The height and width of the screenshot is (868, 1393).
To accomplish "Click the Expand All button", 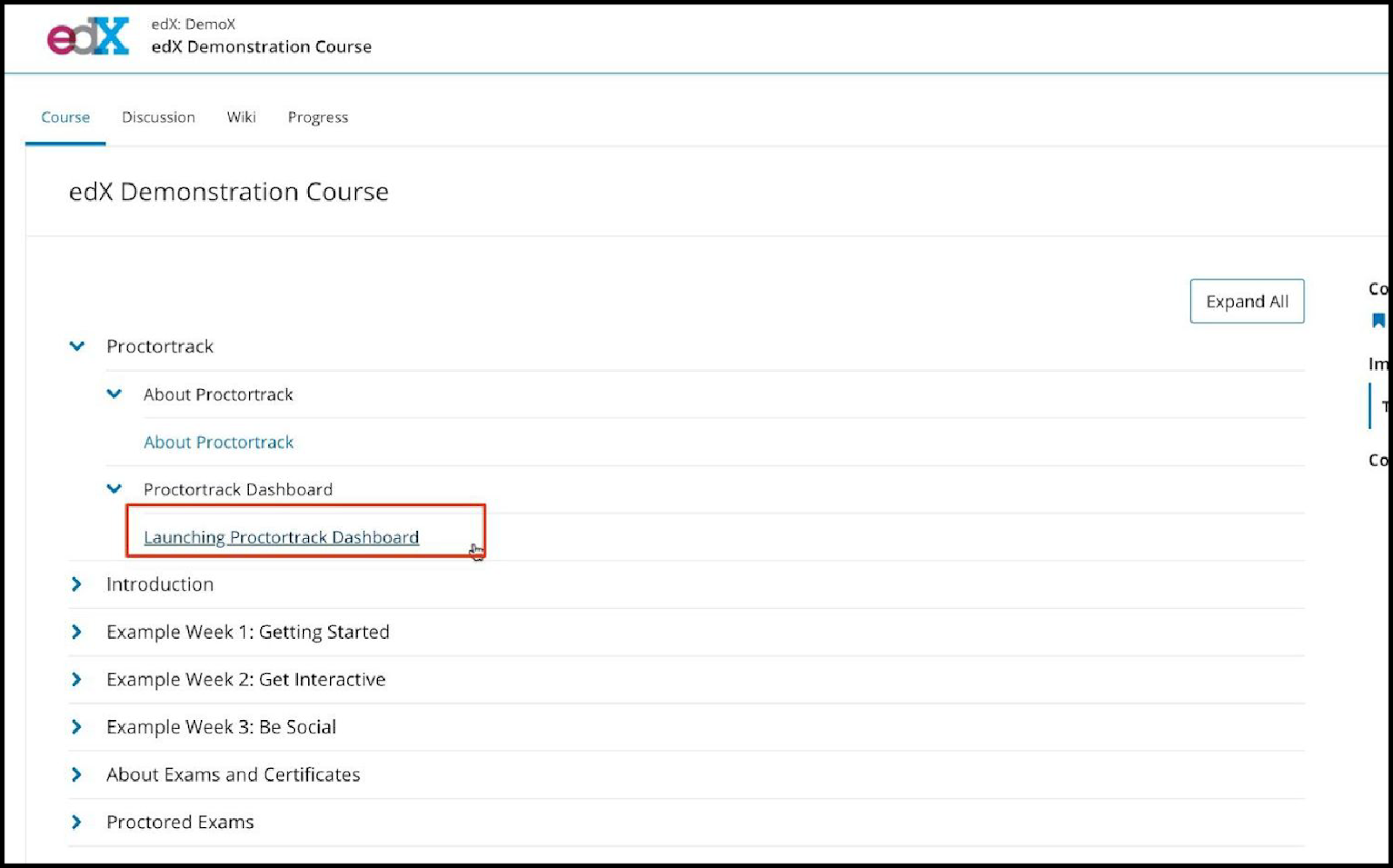I will 1247,301.
